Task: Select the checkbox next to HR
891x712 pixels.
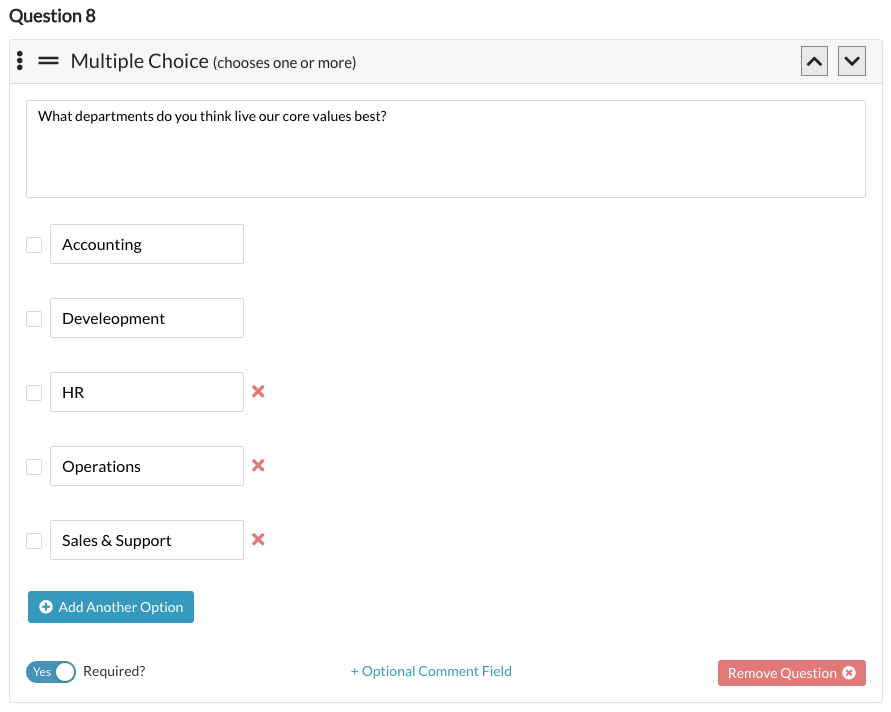Action: [x=33, y=391]
